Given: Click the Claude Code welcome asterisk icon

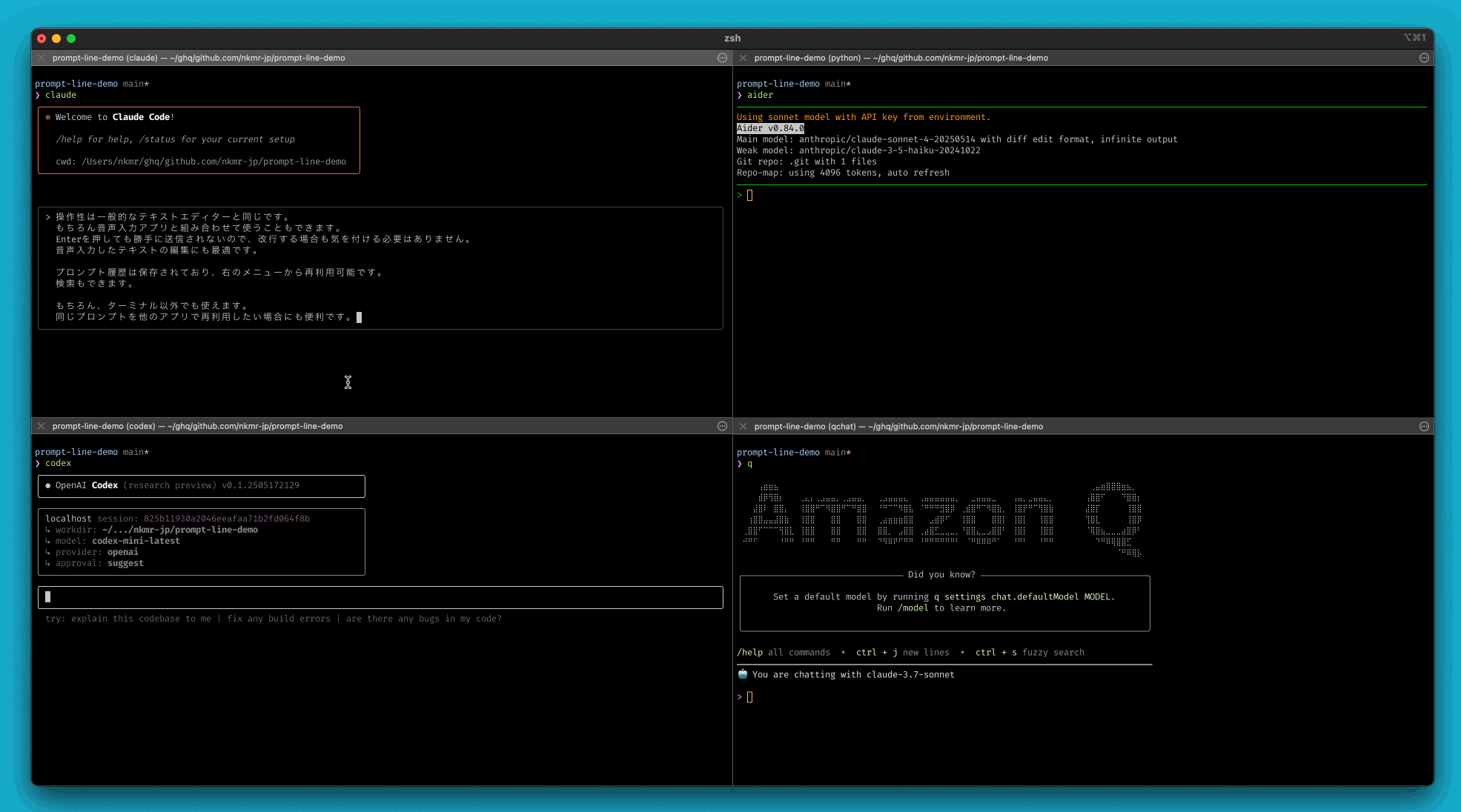Looking at the screenshot, I should pyautogui.click(x=48, y=117).
